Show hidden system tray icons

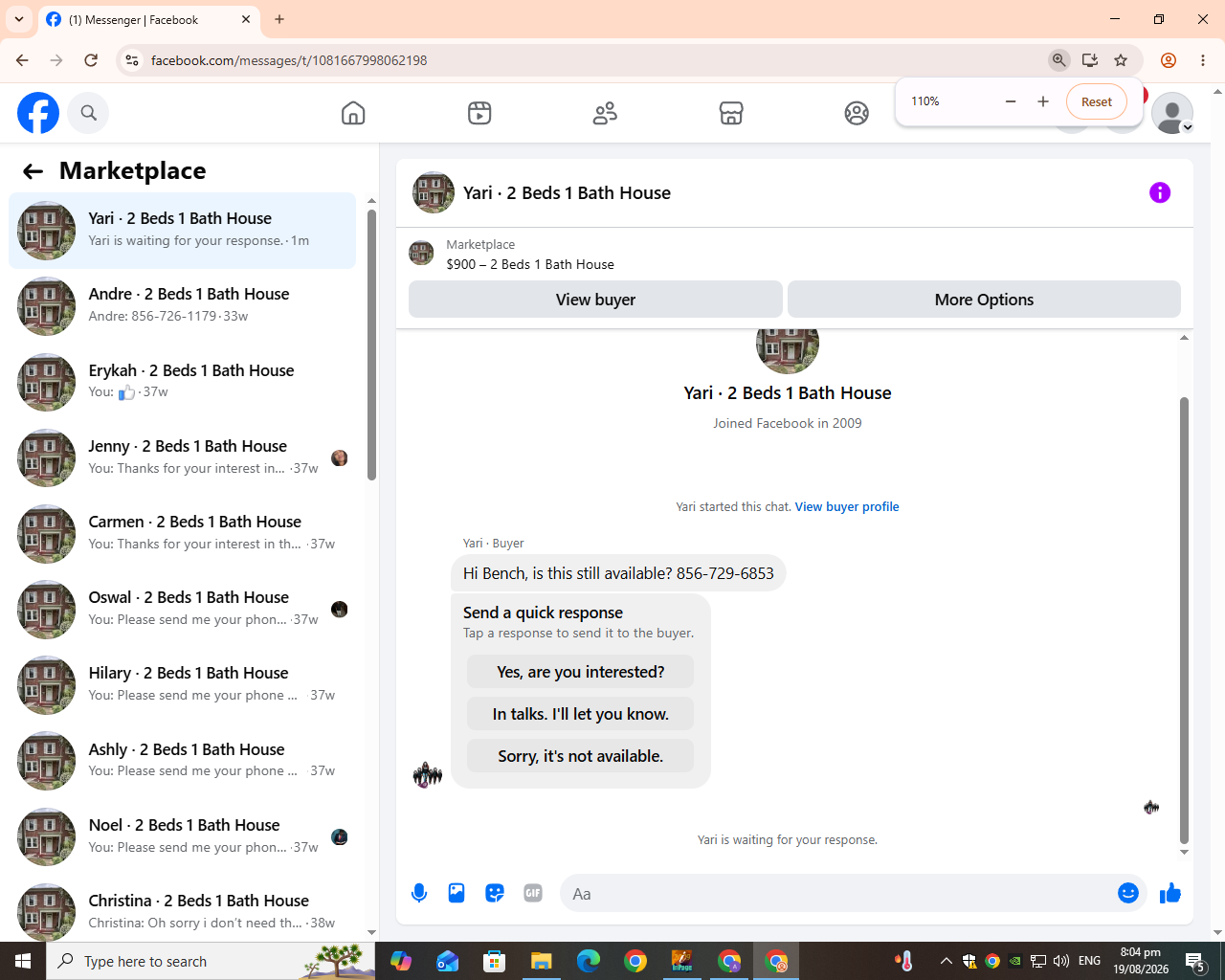946,961
